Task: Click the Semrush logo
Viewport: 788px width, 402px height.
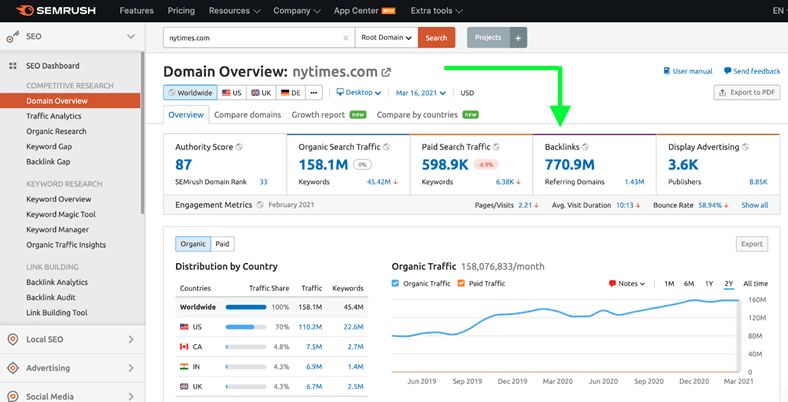Action: point(55,11)
